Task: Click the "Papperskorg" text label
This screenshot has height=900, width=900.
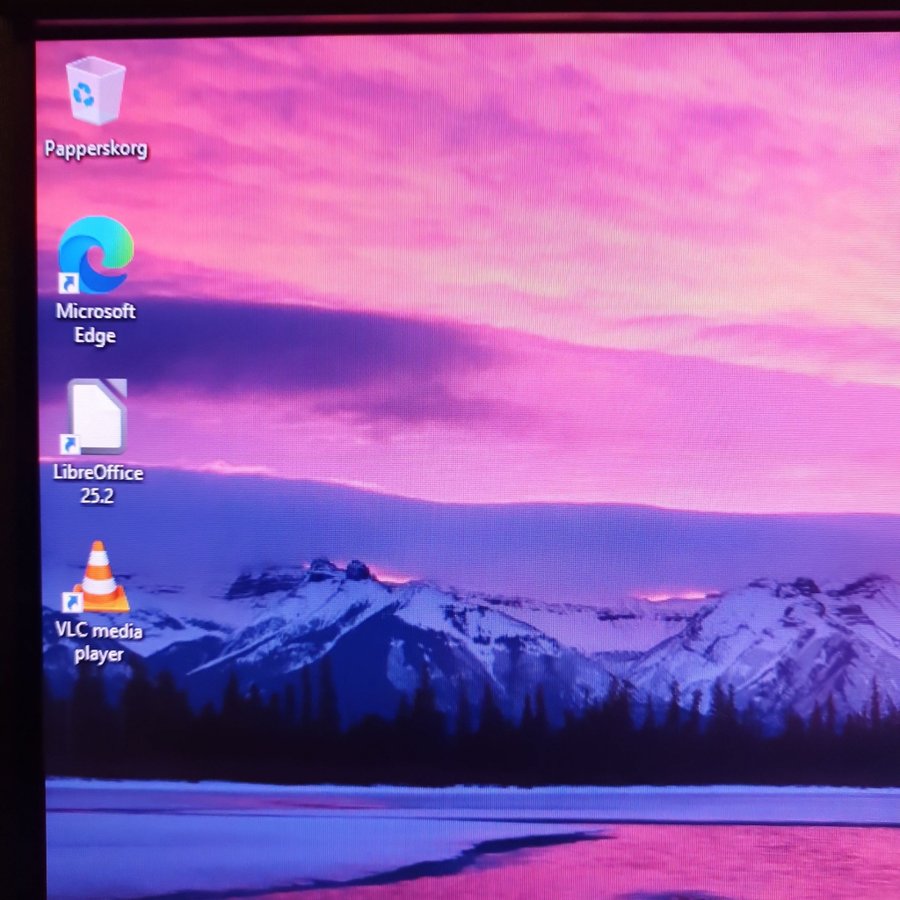Action: click(96, 149)
